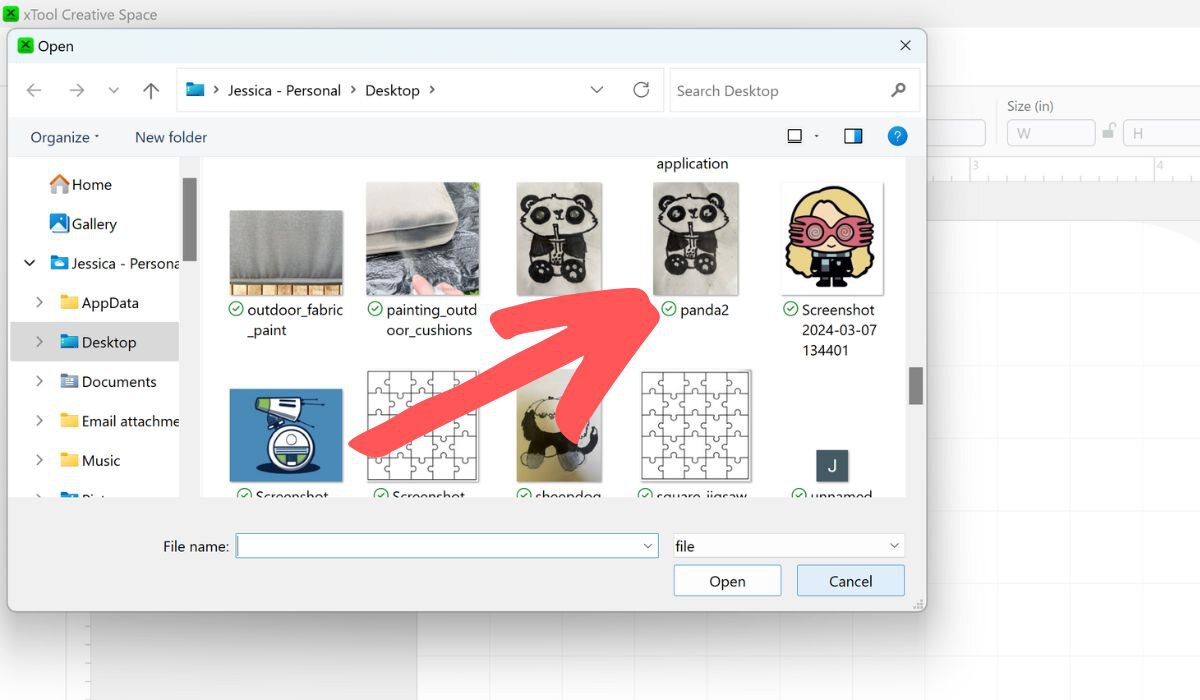Click the blue Help question mark icon
This screenshot has width=1200, height=700.
click(897, 137)
